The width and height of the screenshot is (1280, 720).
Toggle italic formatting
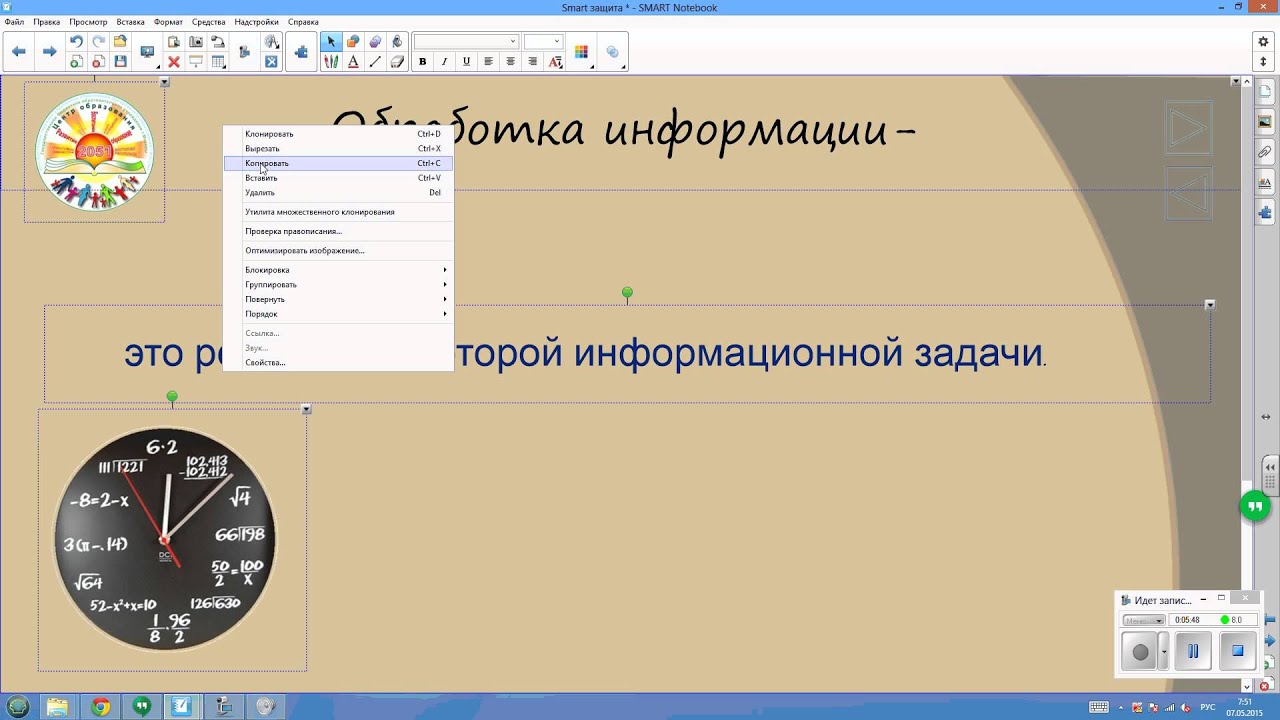444,61
